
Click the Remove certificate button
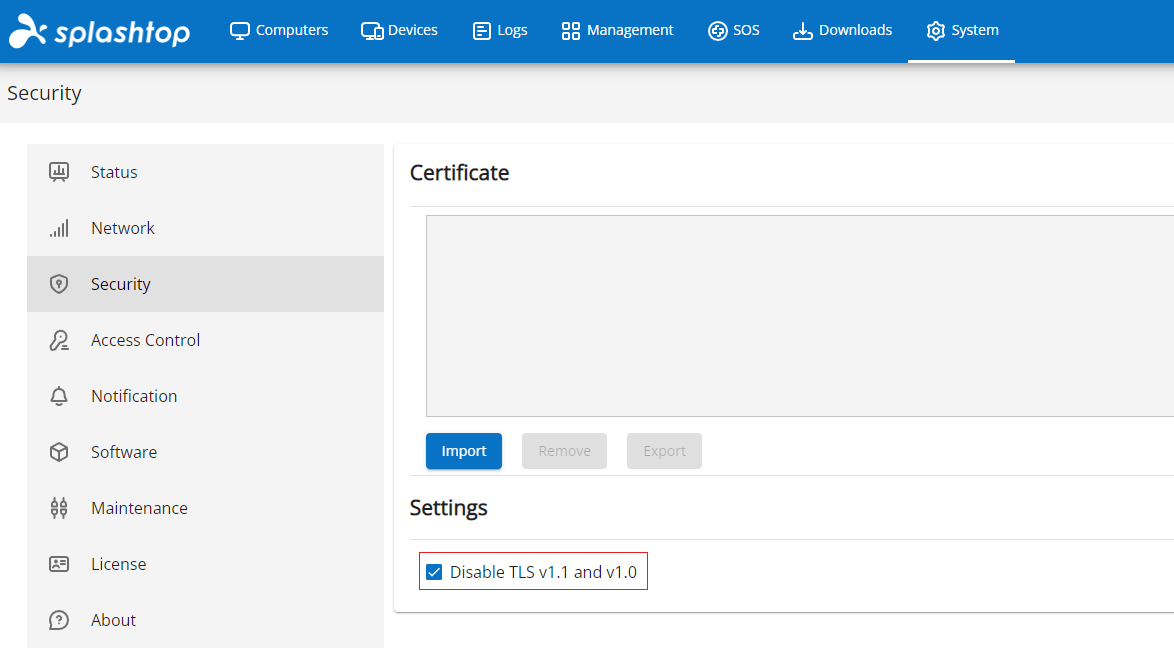click(x=565, y=451)
